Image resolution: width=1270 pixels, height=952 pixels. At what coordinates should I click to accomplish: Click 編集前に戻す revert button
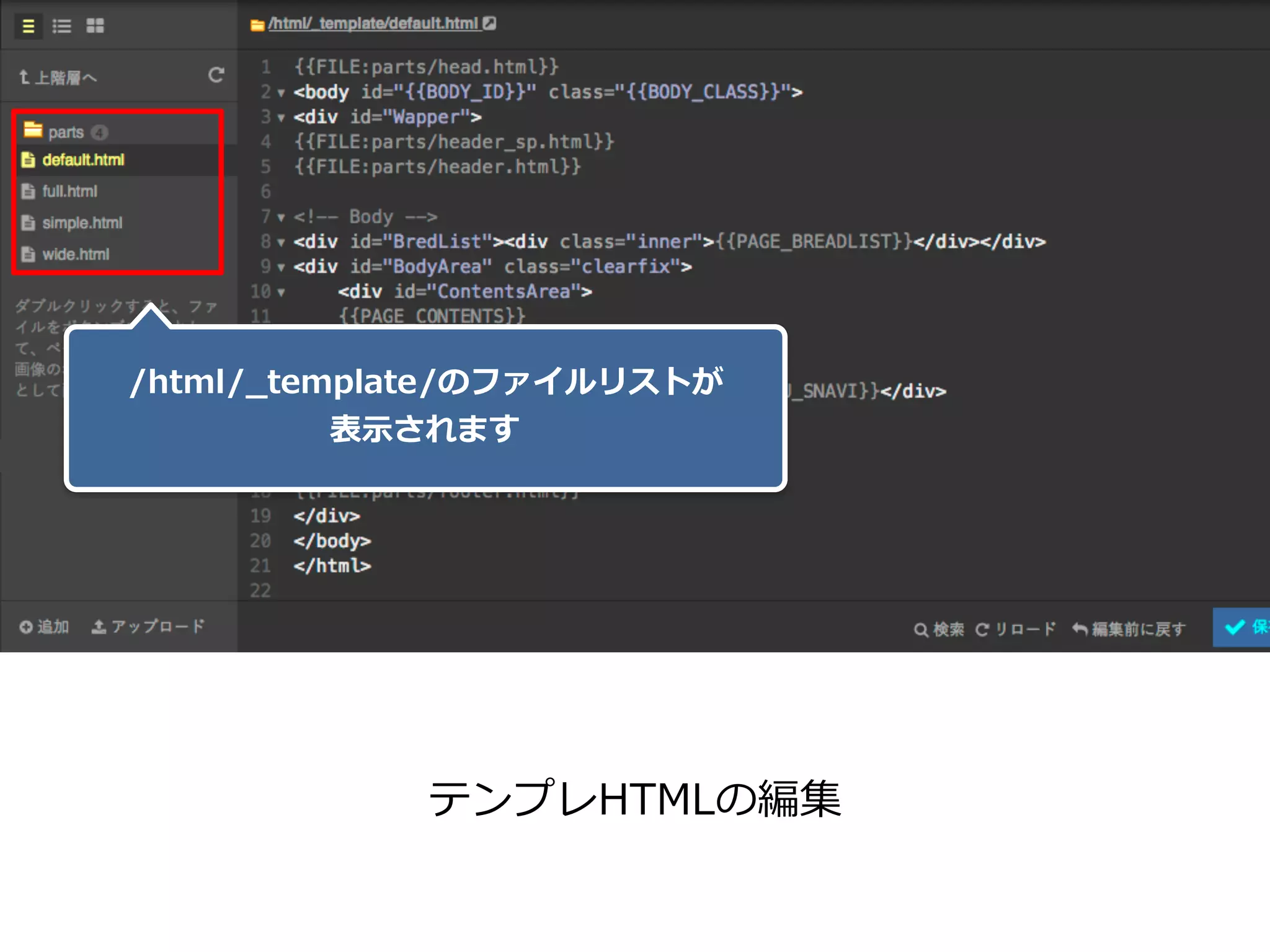[1129, 629]
